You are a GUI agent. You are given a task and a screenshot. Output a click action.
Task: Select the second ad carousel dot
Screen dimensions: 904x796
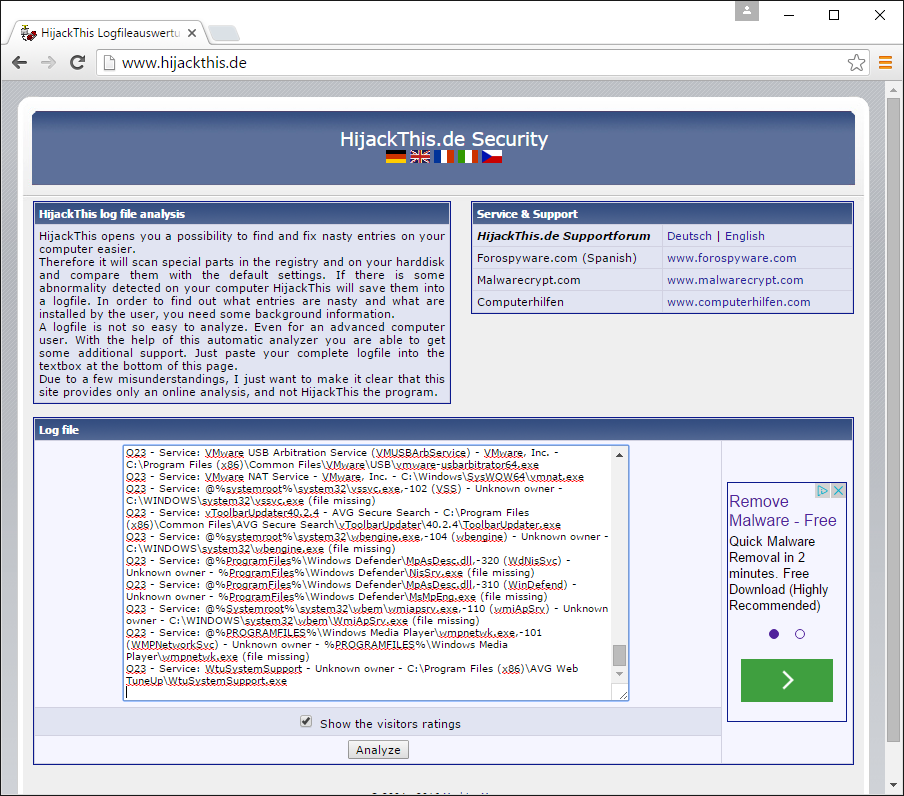800,634
